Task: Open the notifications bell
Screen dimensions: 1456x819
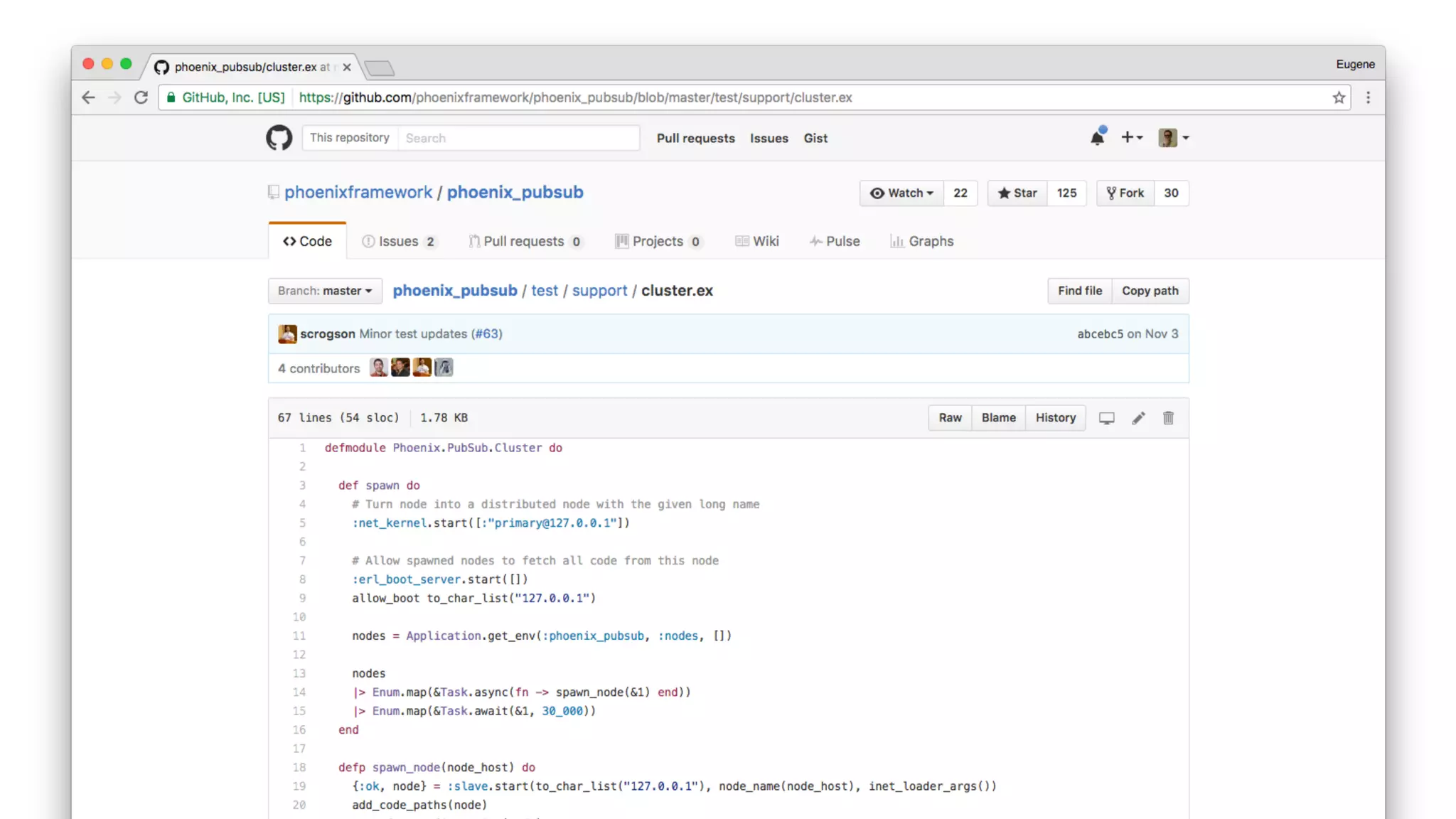Action: [1097, 138]
